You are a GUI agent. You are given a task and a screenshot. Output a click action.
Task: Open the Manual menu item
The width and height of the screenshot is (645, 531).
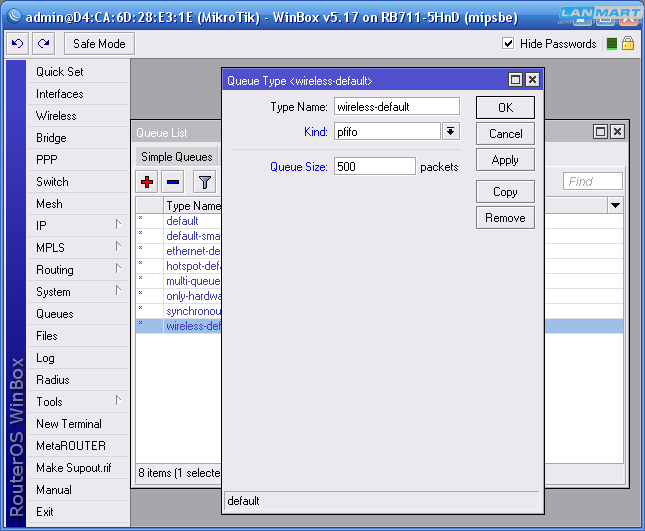coord(78,490)
